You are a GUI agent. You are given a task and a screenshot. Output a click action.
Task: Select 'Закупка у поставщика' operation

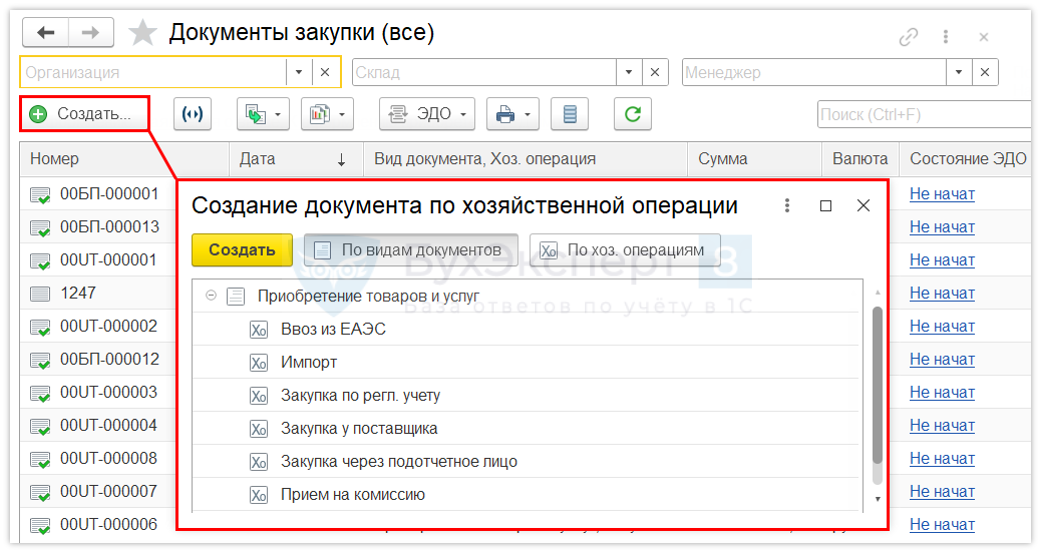(359, 428)
